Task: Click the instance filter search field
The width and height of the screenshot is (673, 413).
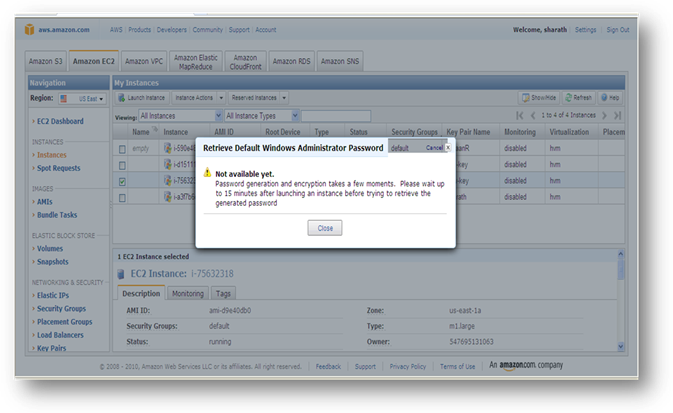Action: [336, 116]
